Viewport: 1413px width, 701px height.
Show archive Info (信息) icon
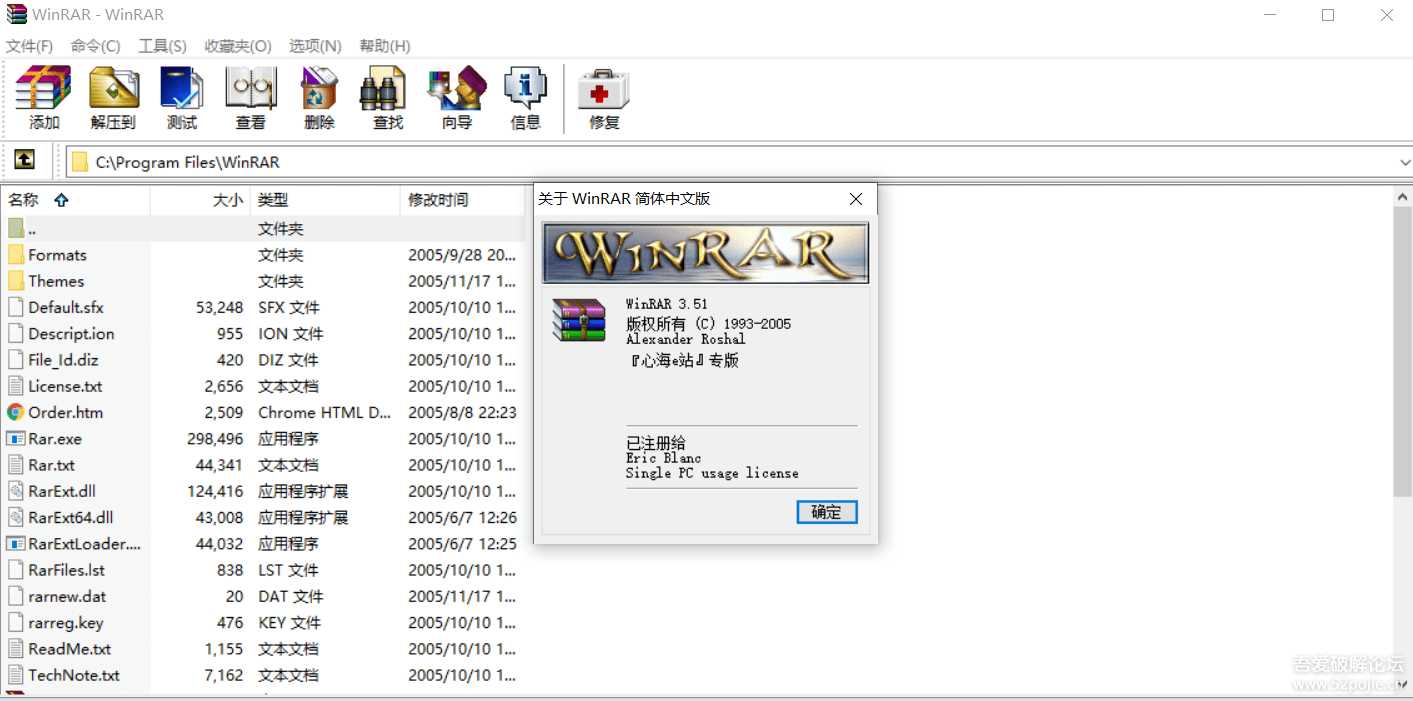click(x=525, y=98)
